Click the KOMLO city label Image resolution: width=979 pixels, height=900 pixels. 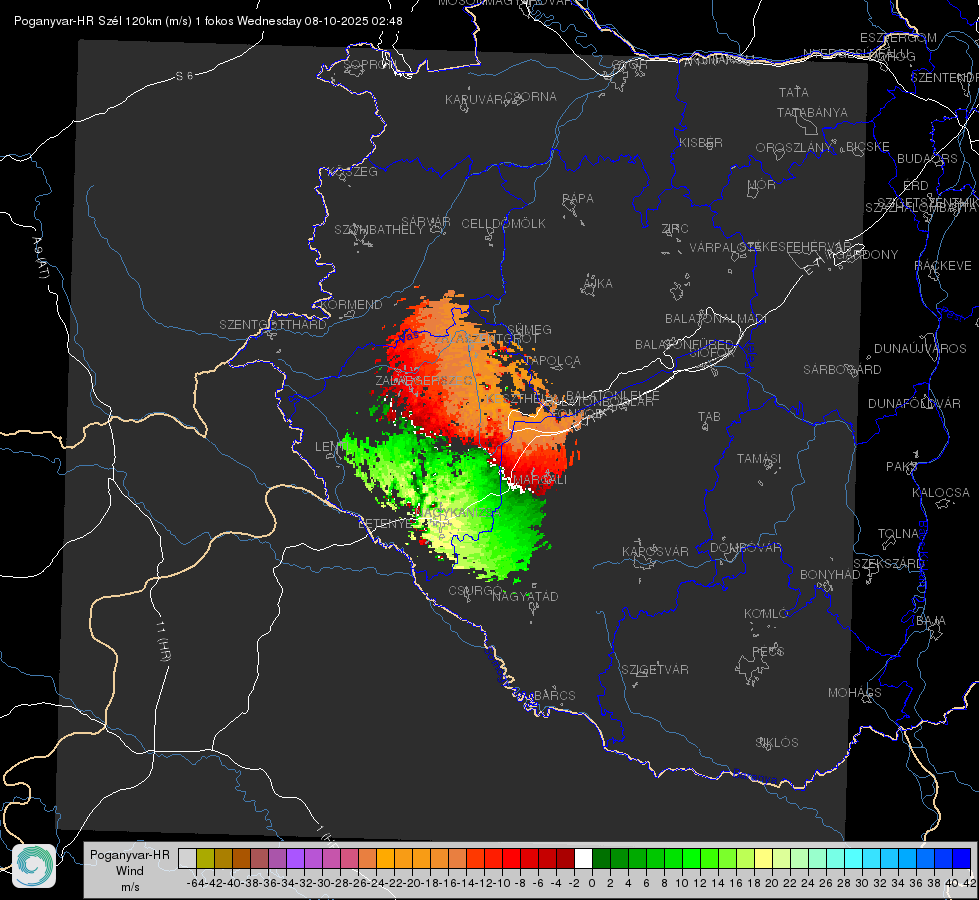click(x=766, y=614)
